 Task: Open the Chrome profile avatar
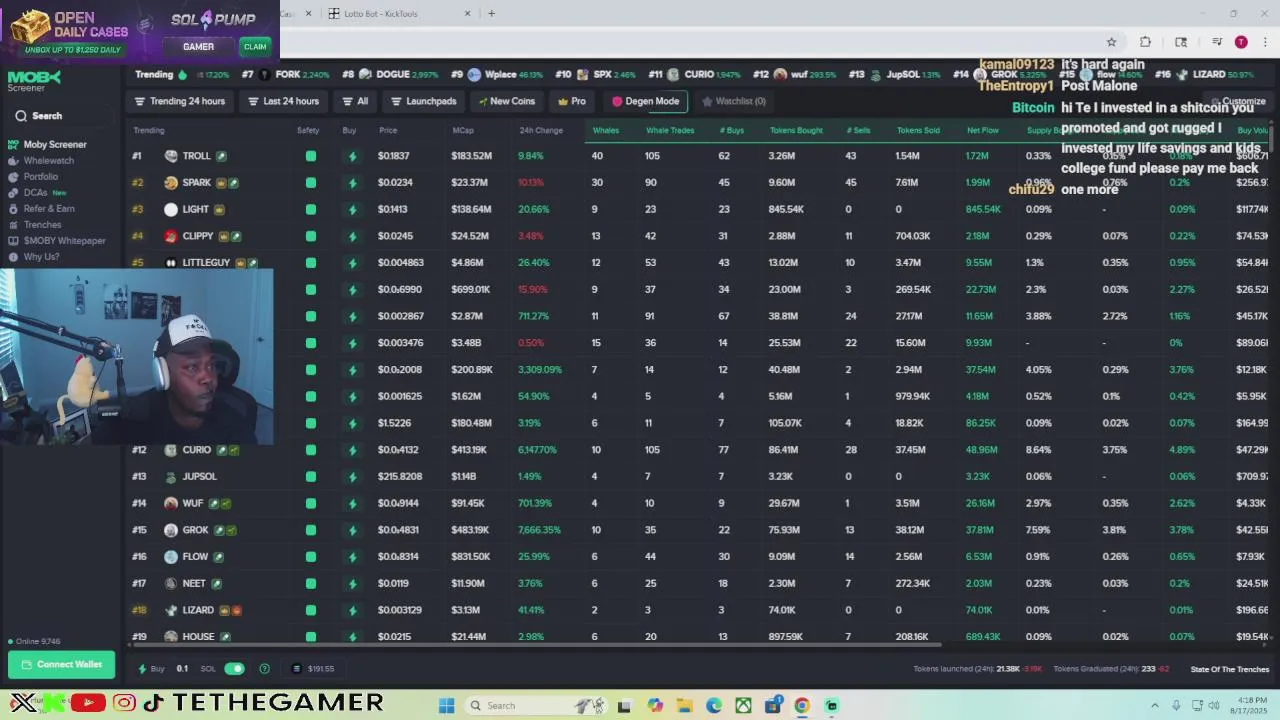pos(1241,42)
